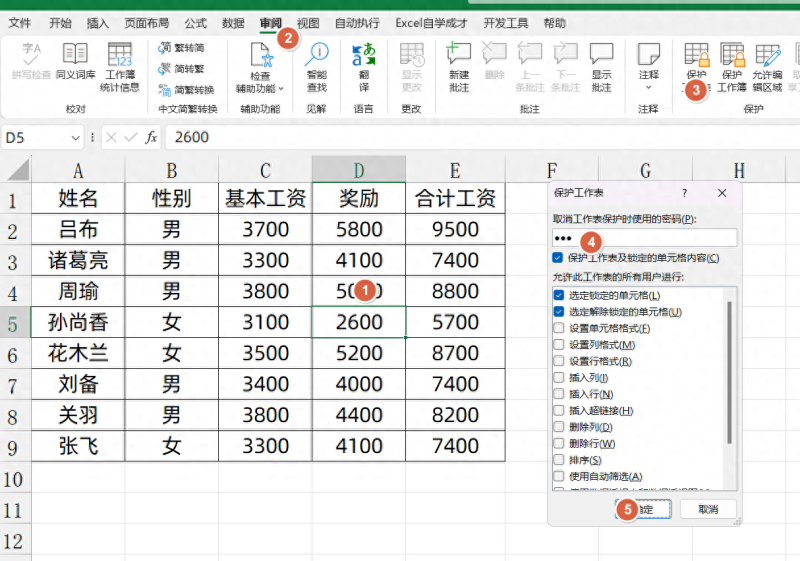Switch to the 开发工具 tab
The width and height of the screenshot is (800, 561).
pos(506,23)
